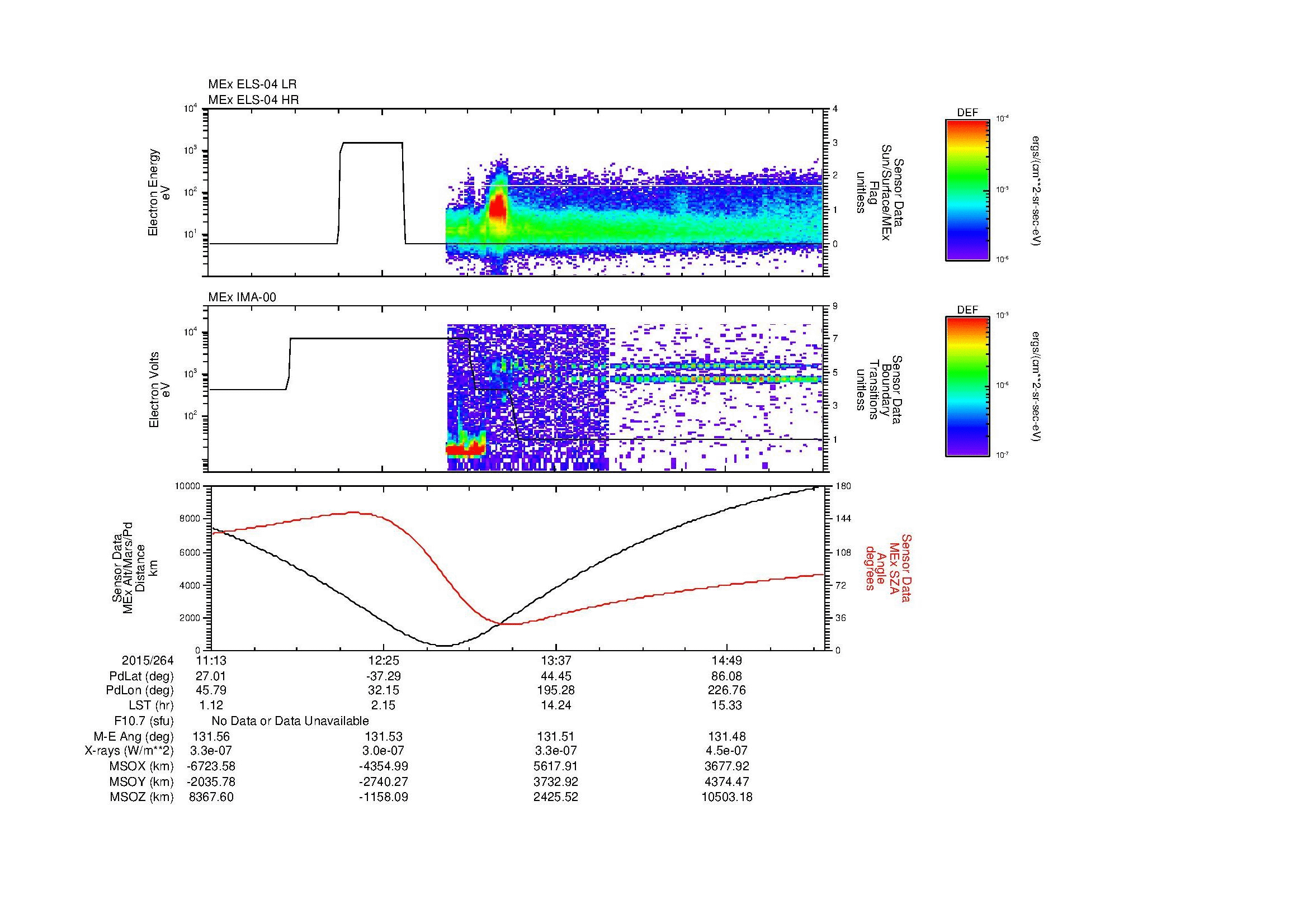
Task: Click the 'MSOX (km)' row label
Action: coord(142,766)
